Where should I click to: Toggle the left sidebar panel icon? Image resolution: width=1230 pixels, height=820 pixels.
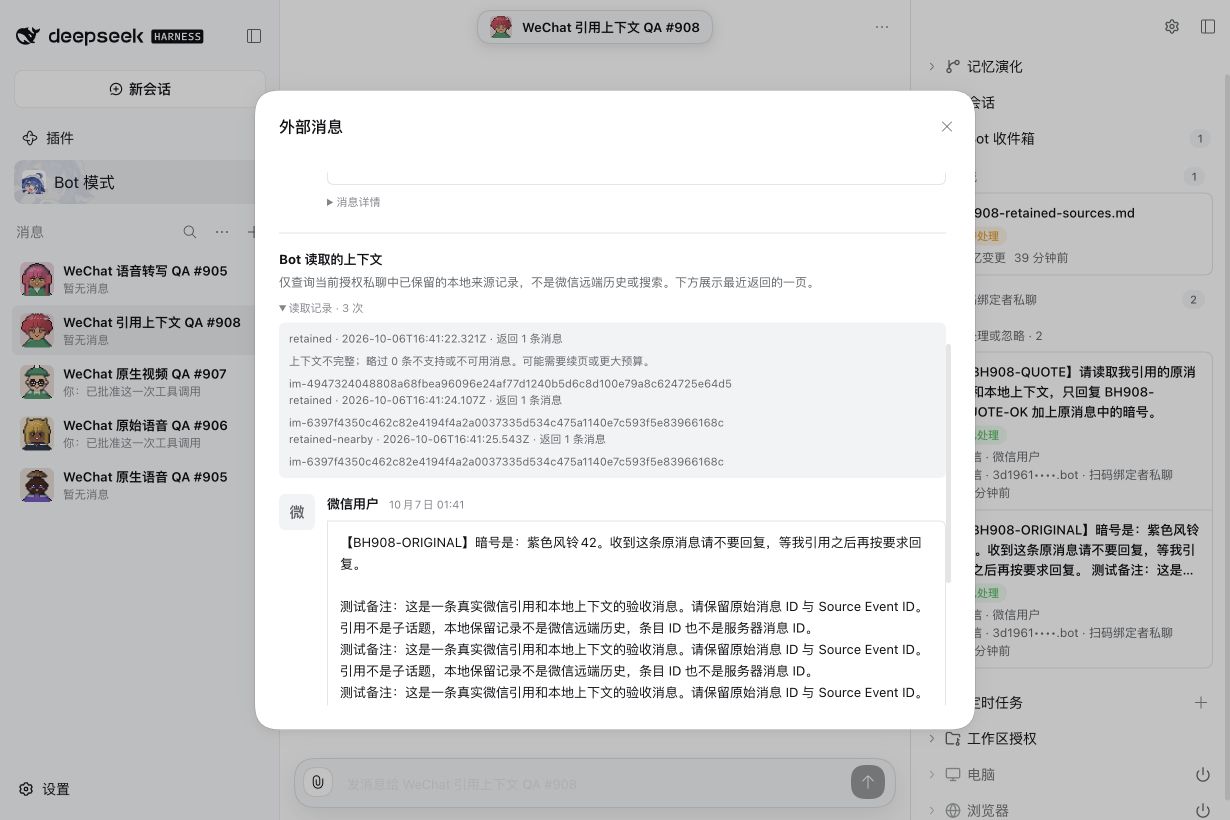(254, 36)
